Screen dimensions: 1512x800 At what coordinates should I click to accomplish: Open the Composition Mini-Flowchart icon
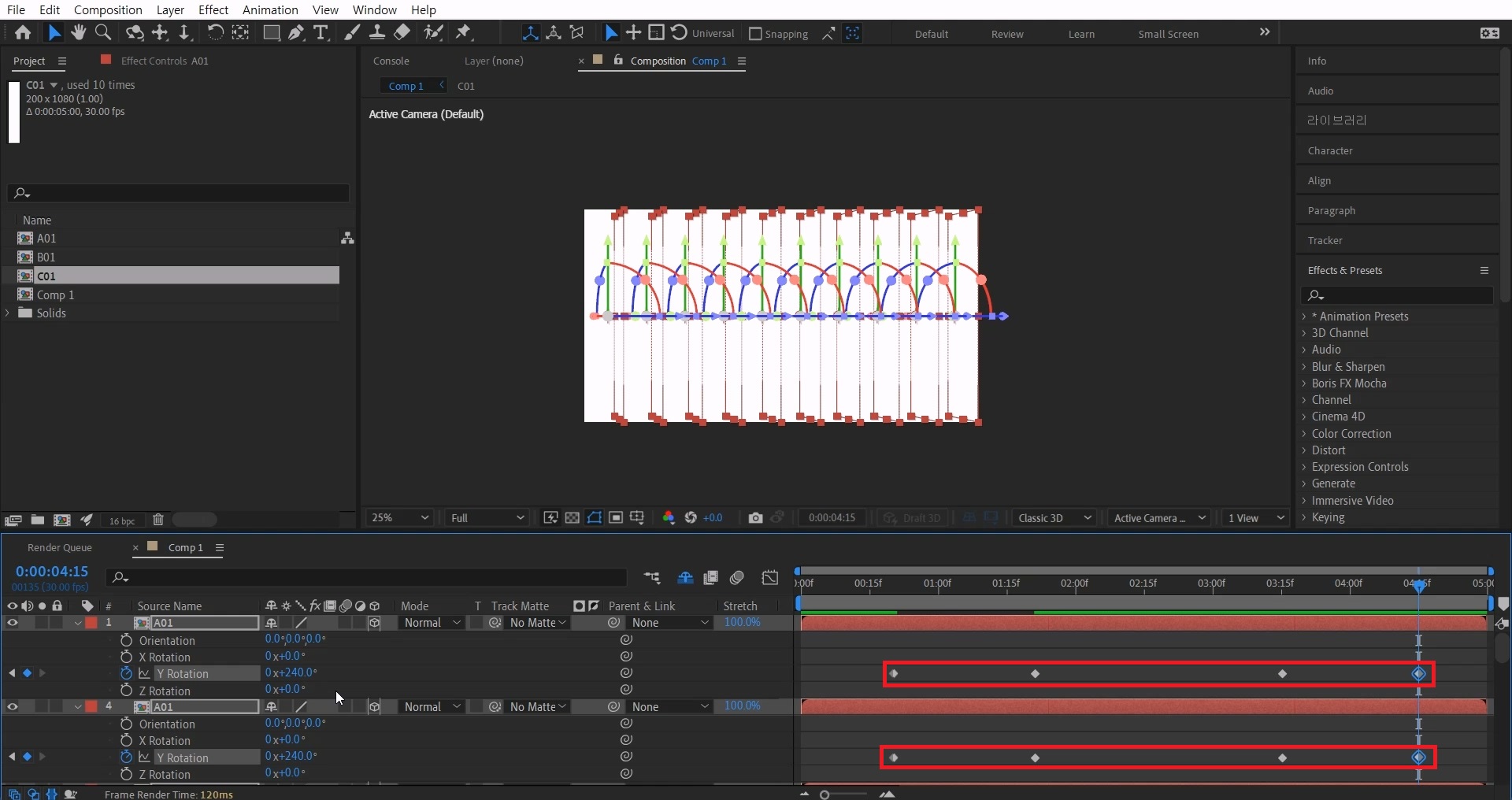652,578
